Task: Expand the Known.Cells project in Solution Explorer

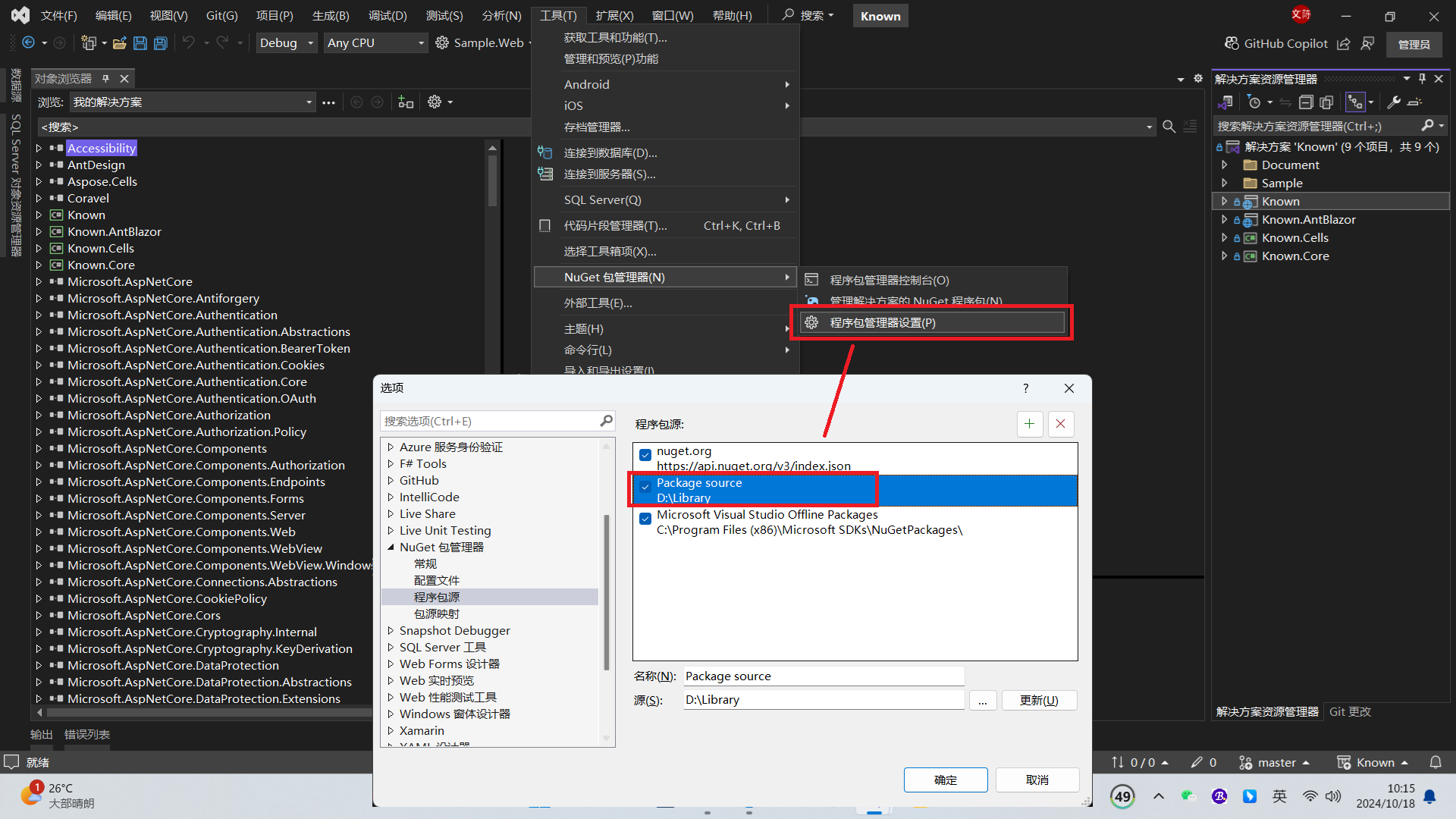Action: [x=1224, y=238]
